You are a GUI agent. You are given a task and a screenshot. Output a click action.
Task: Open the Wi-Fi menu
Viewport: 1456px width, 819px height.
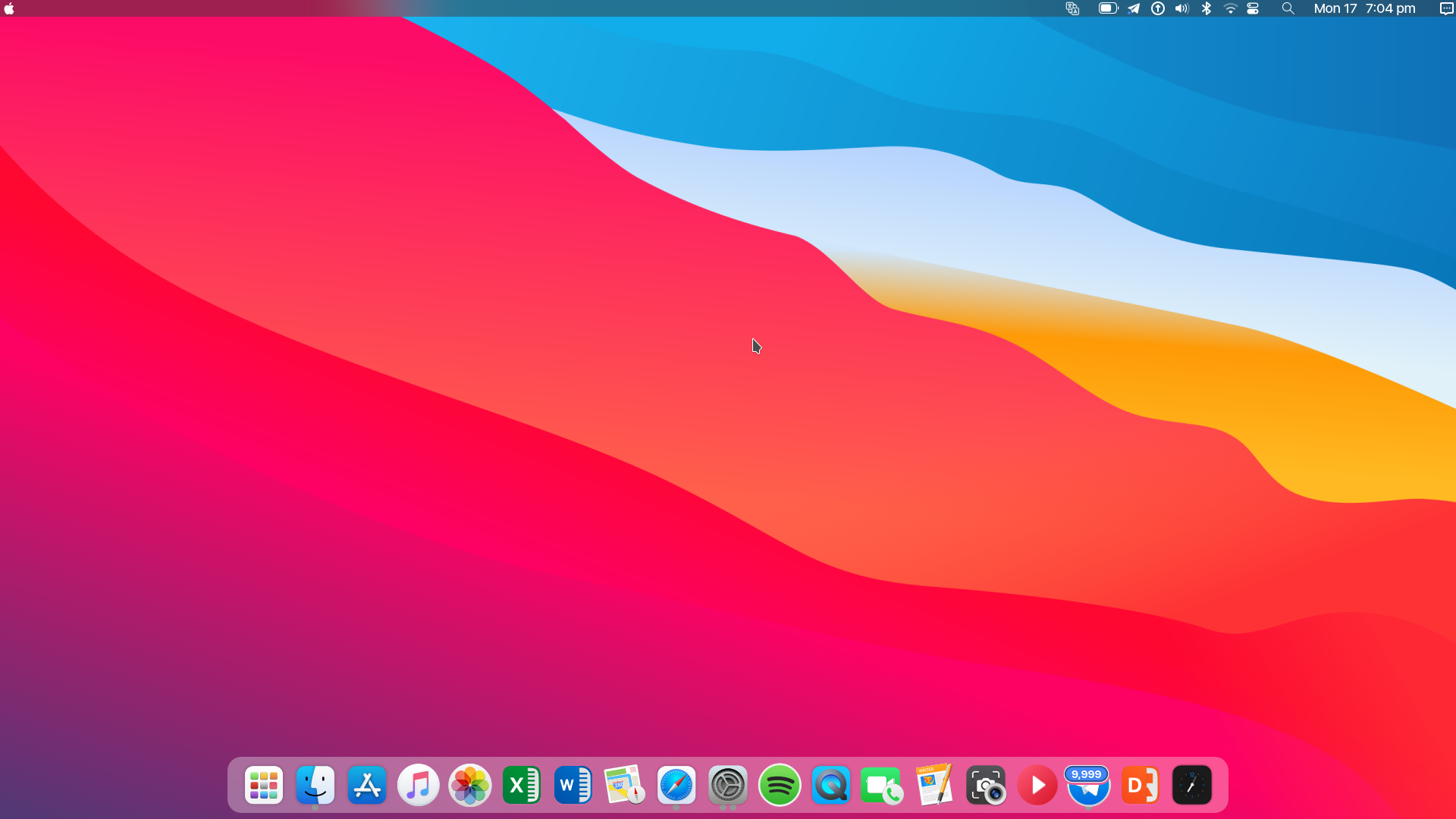coord(1231,8)
